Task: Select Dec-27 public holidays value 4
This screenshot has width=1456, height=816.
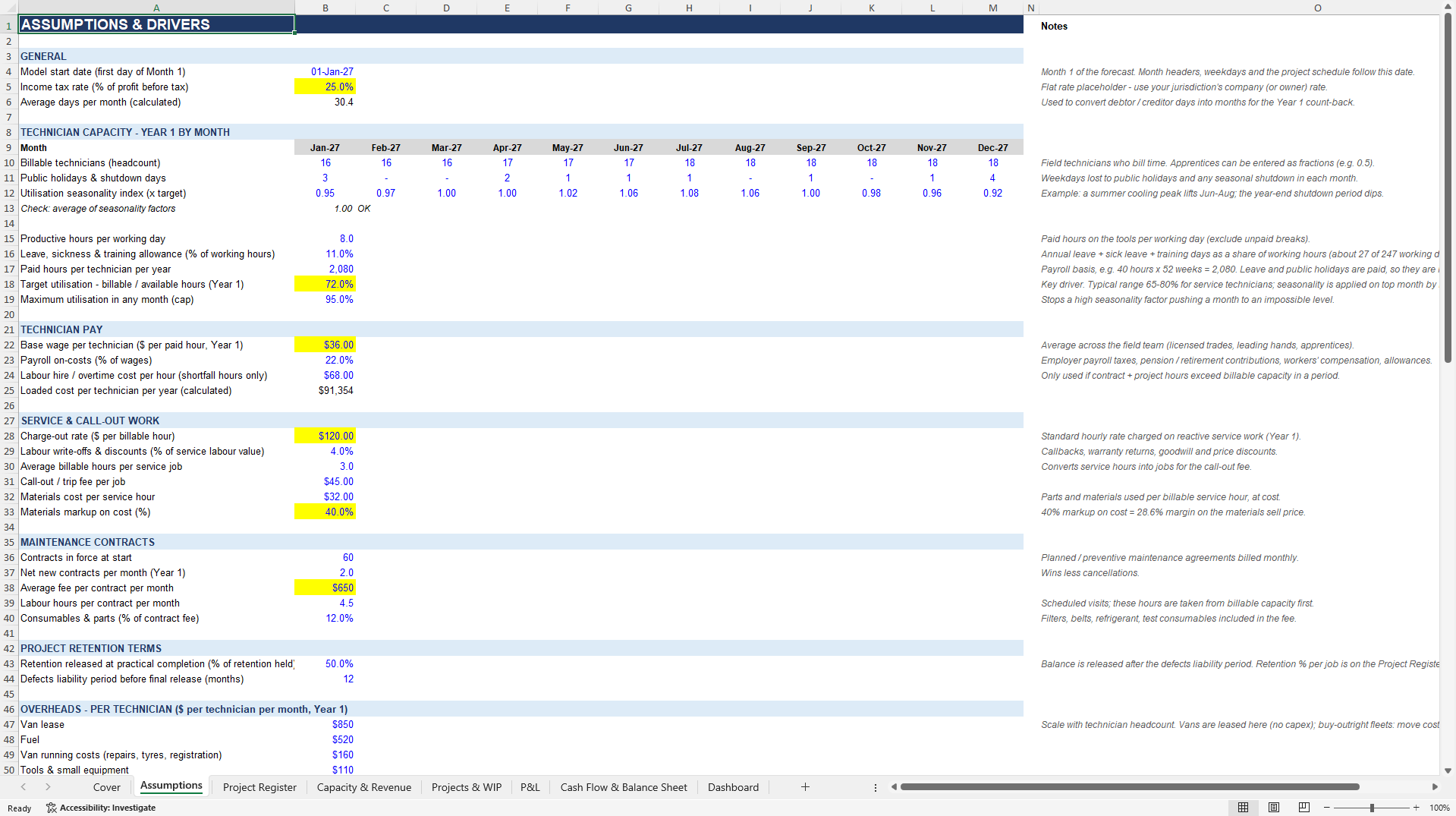Action: [992, 178]
